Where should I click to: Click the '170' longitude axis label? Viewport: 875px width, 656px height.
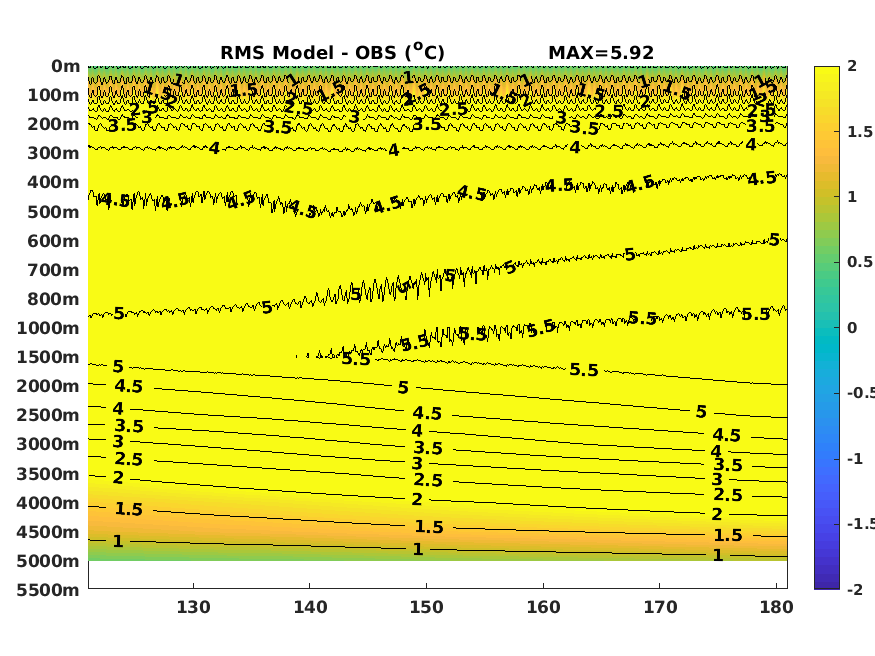[x=660, y=607]
